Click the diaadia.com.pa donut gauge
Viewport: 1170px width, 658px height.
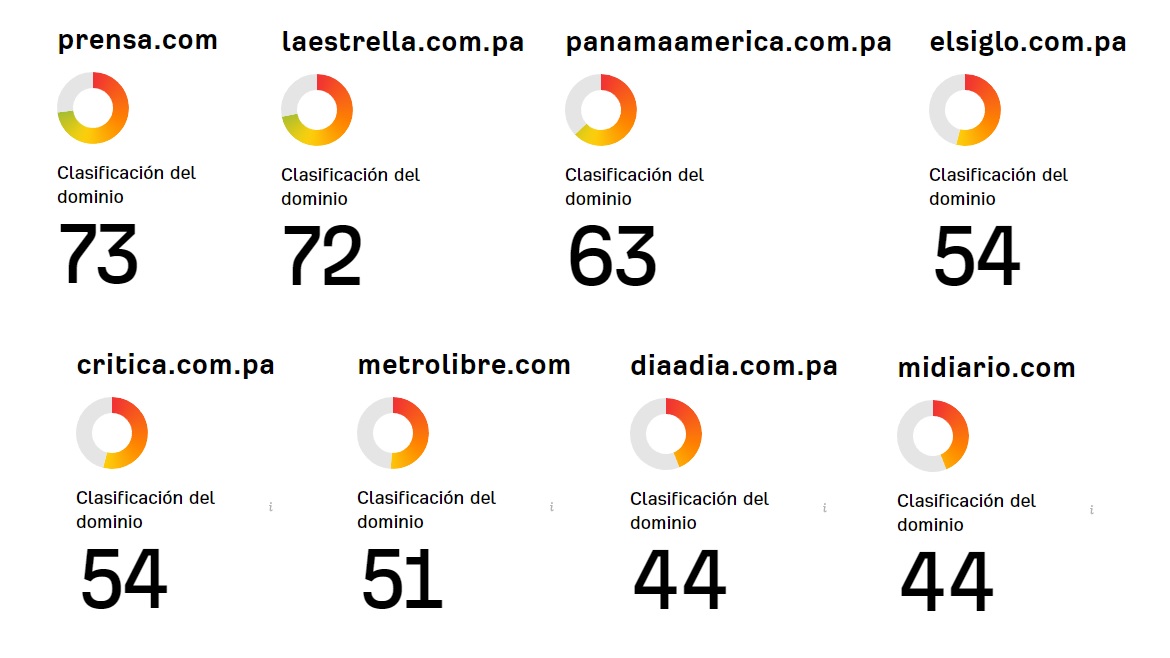(x=666, y=433)
